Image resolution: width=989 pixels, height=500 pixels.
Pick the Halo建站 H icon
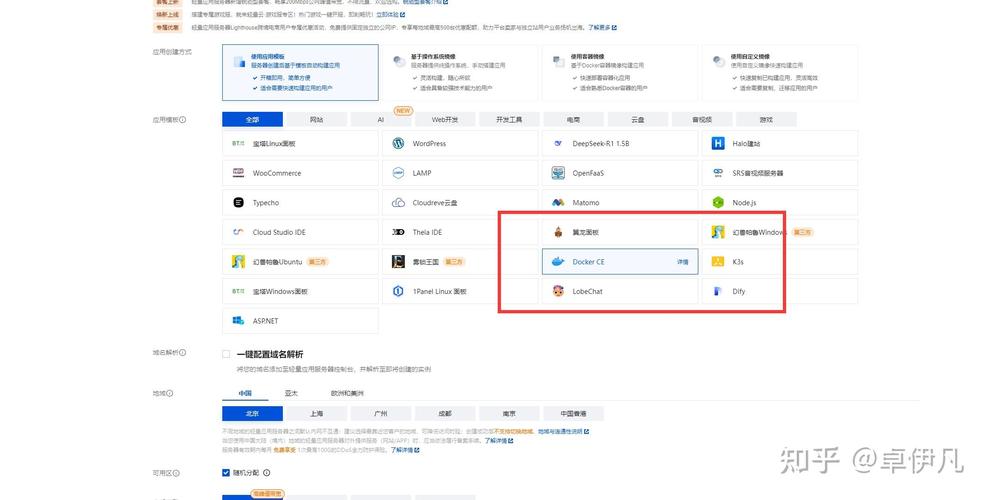point(718,144)
